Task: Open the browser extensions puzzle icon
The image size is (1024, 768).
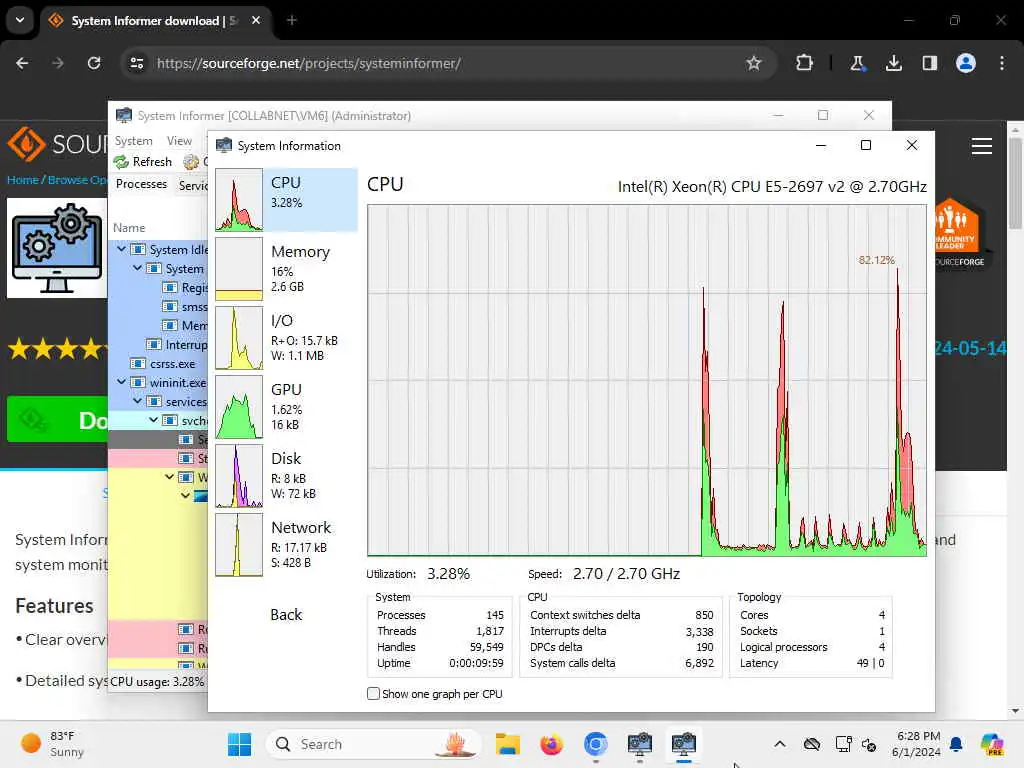Action: coord(805,63)
